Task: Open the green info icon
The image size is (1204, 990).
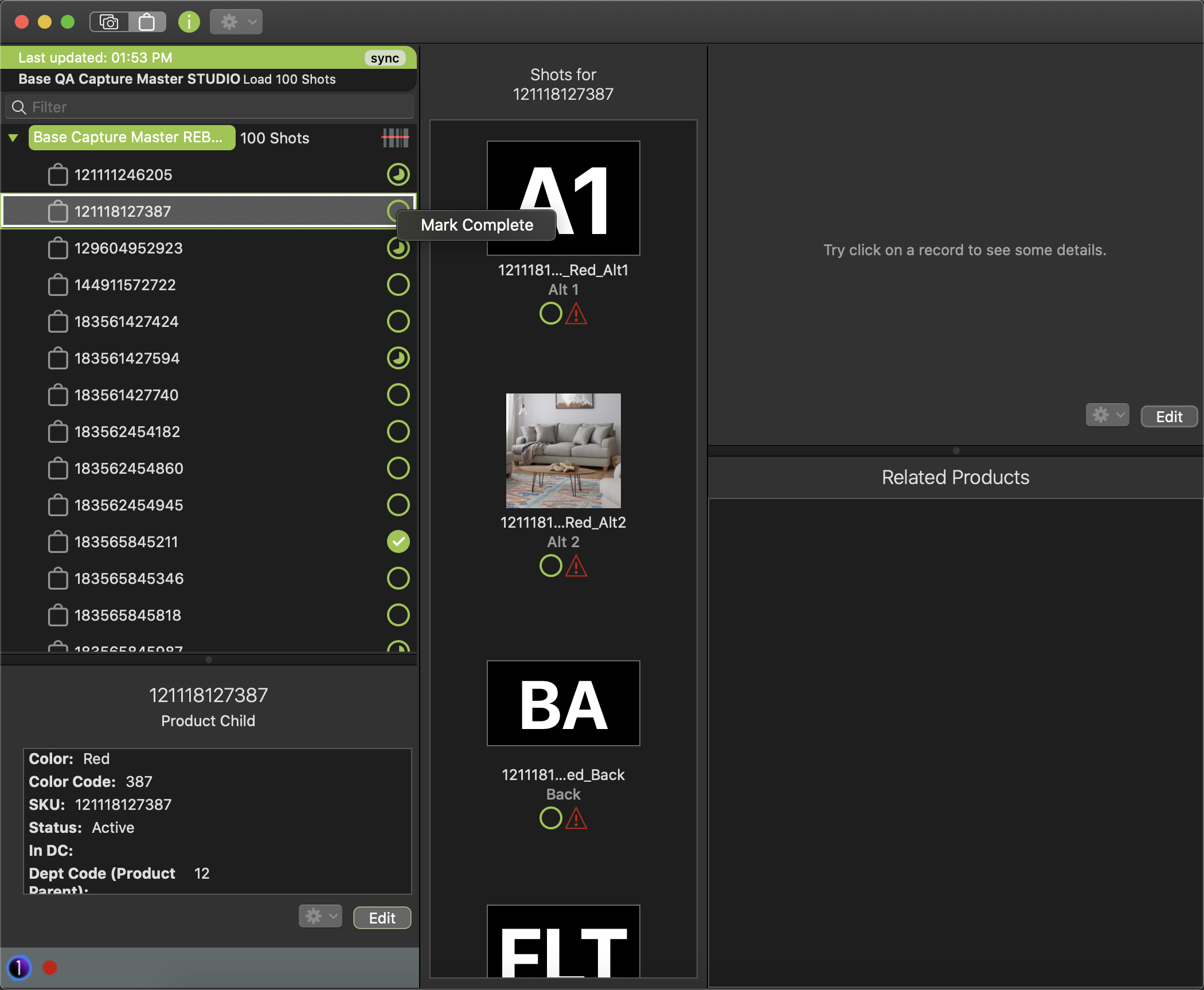Action: [x=189, y=22]
